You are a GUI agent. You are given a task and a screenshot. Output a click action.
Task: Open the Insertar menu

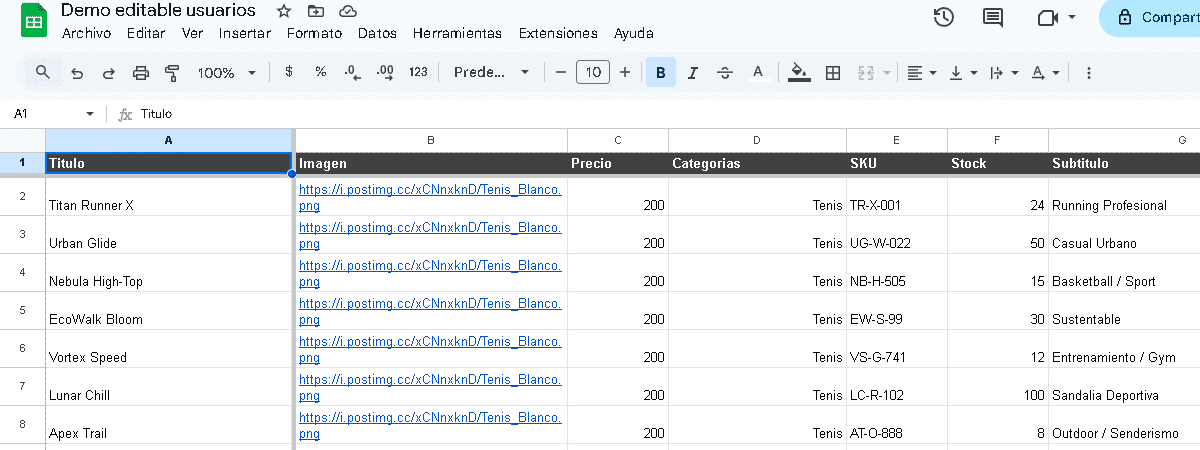[x=245, y=33]
